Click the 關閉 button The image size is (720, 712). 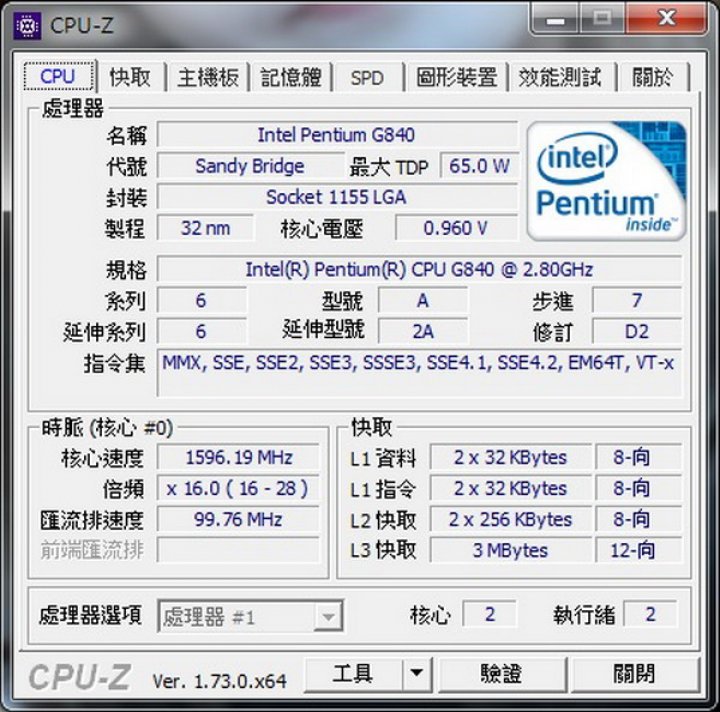(636, 673)
